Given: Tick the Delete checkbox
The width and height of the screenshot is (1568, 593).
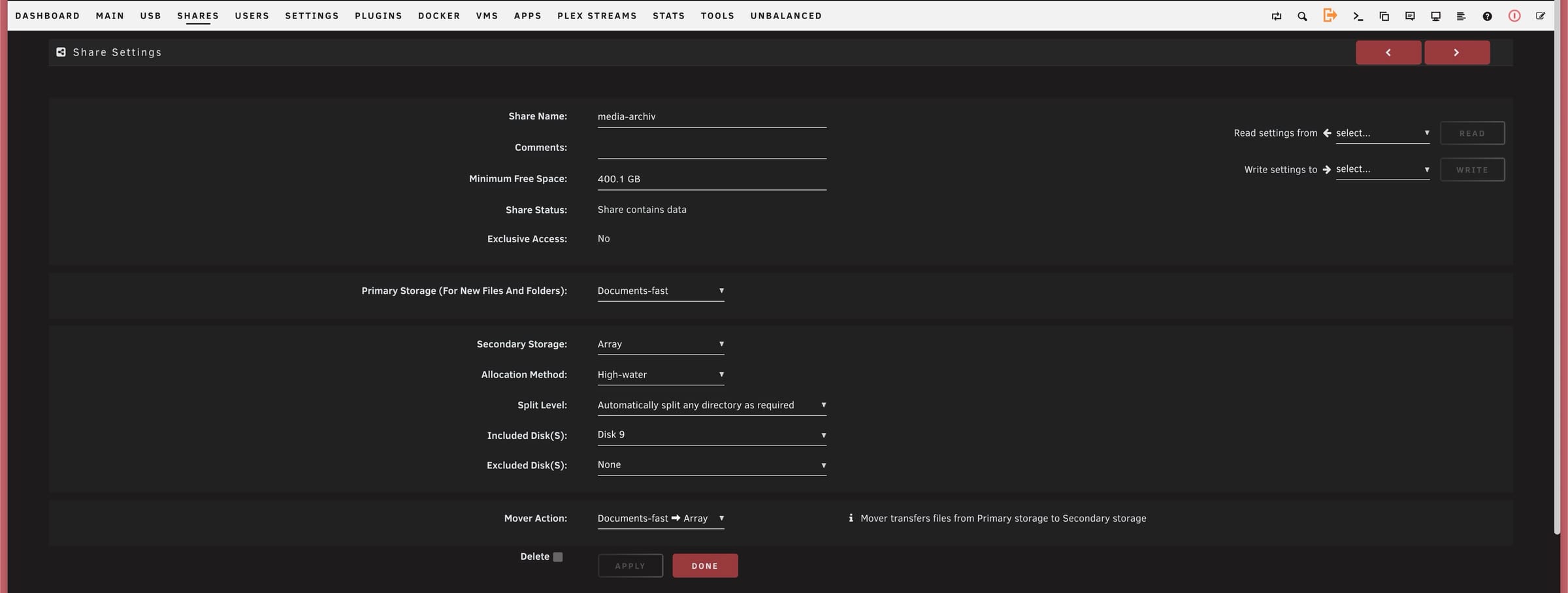Looking at the screenshot, I should (557, 557).
